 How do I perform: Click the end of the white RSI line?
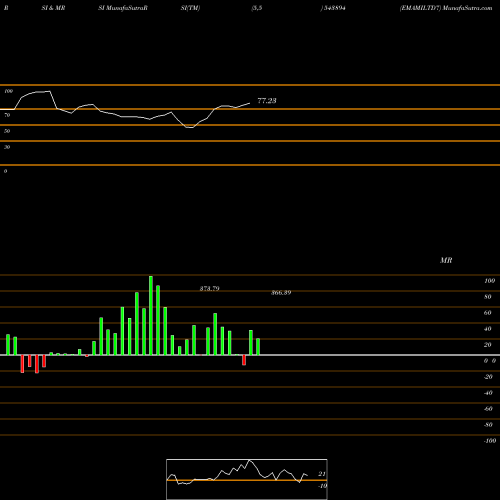[249, 103]
